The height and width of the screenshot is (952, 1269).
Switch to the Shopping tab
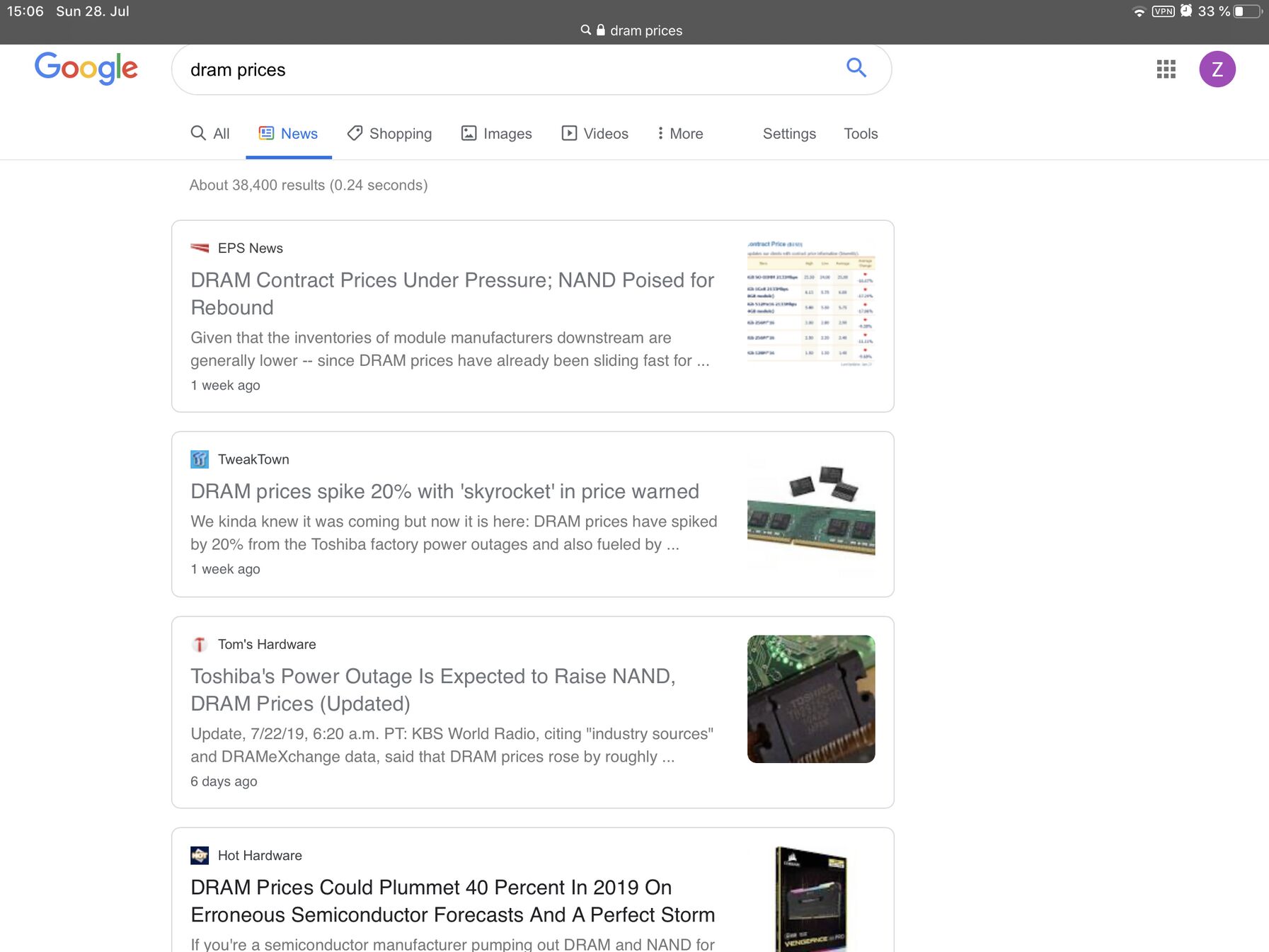pos(389,133)
